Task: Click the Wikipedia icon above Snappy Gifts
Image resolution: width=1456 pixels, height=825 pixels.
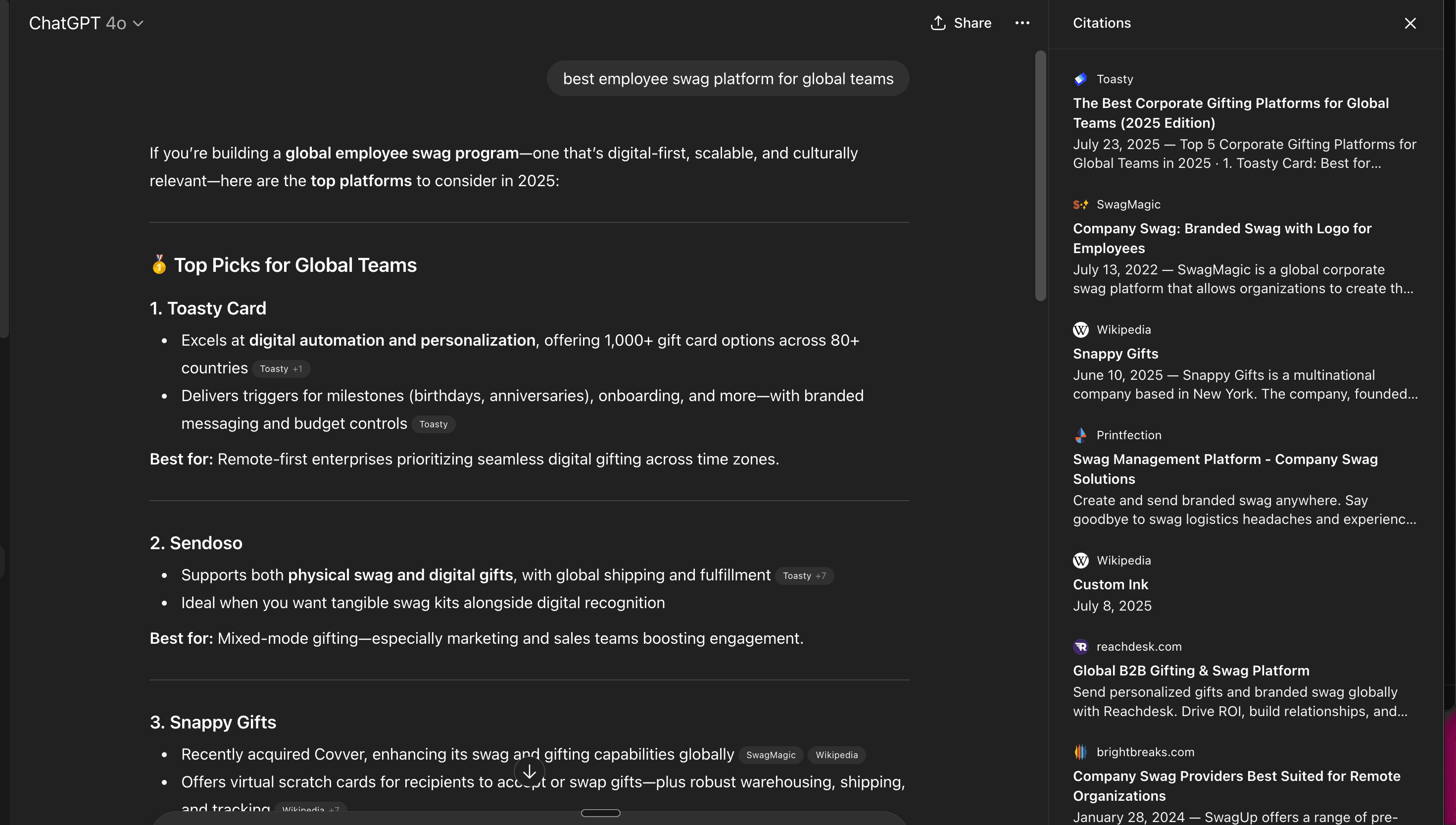Action: coord(1081,329)
